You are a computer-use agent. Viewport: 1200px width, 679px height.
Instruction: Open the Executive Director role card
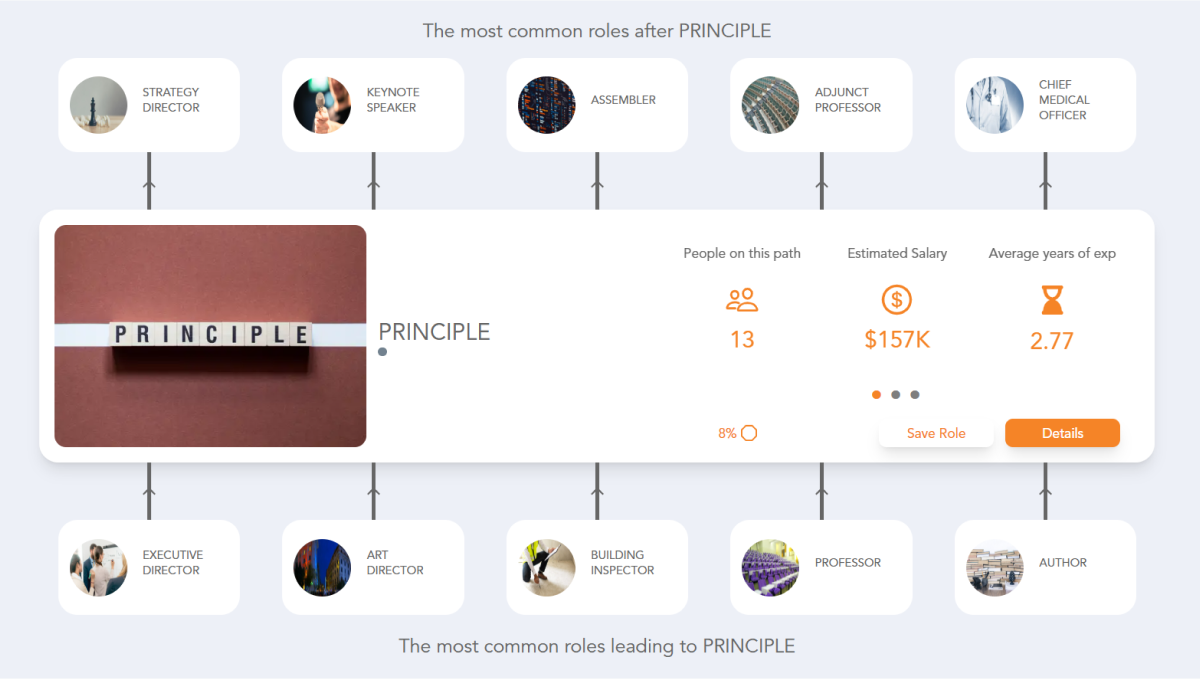click(148, 567)
